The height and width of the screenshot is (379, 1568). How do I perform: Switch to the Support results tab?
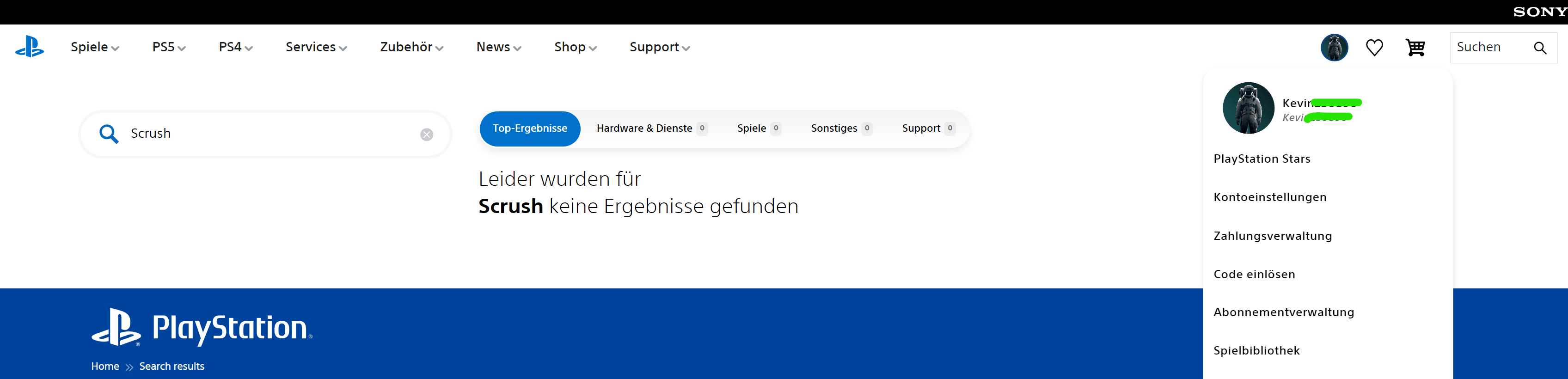[928, 128]
